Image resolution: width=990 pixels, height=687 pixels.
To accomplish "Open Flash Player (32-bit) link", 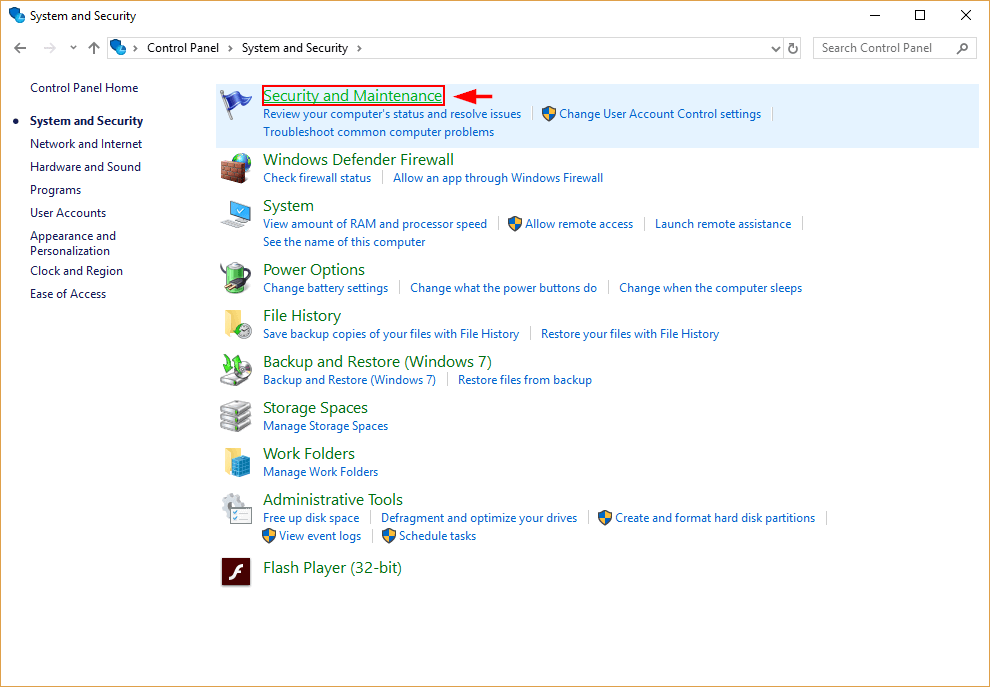I will [x=332, y=568].
